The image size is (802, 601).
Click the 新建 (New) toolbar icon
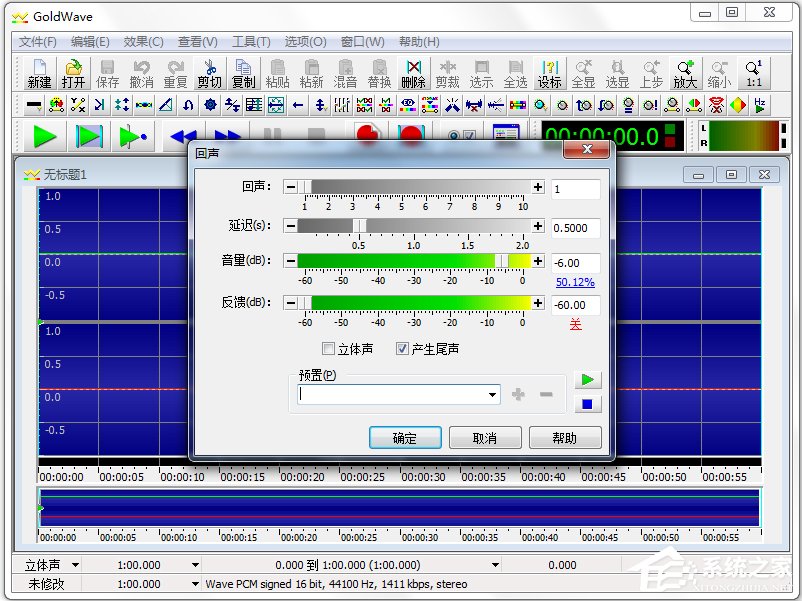39,74
